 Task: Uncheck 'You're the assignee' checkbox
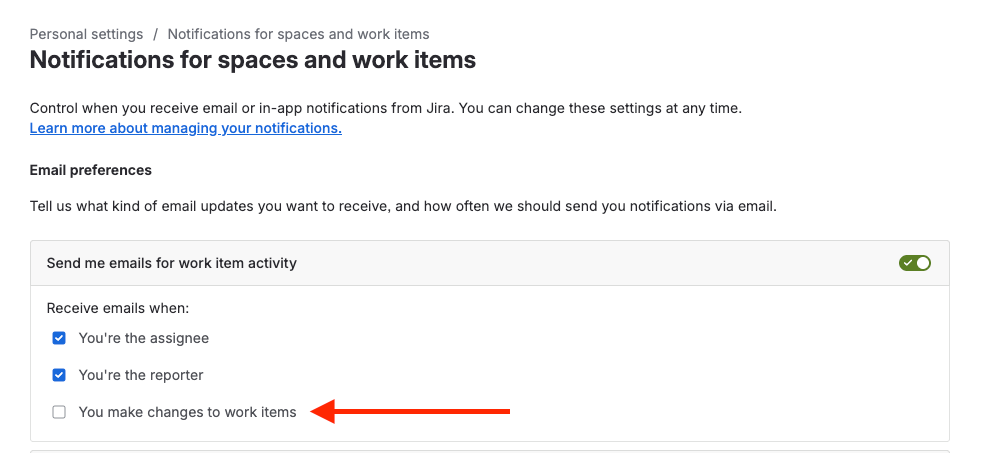59,339
